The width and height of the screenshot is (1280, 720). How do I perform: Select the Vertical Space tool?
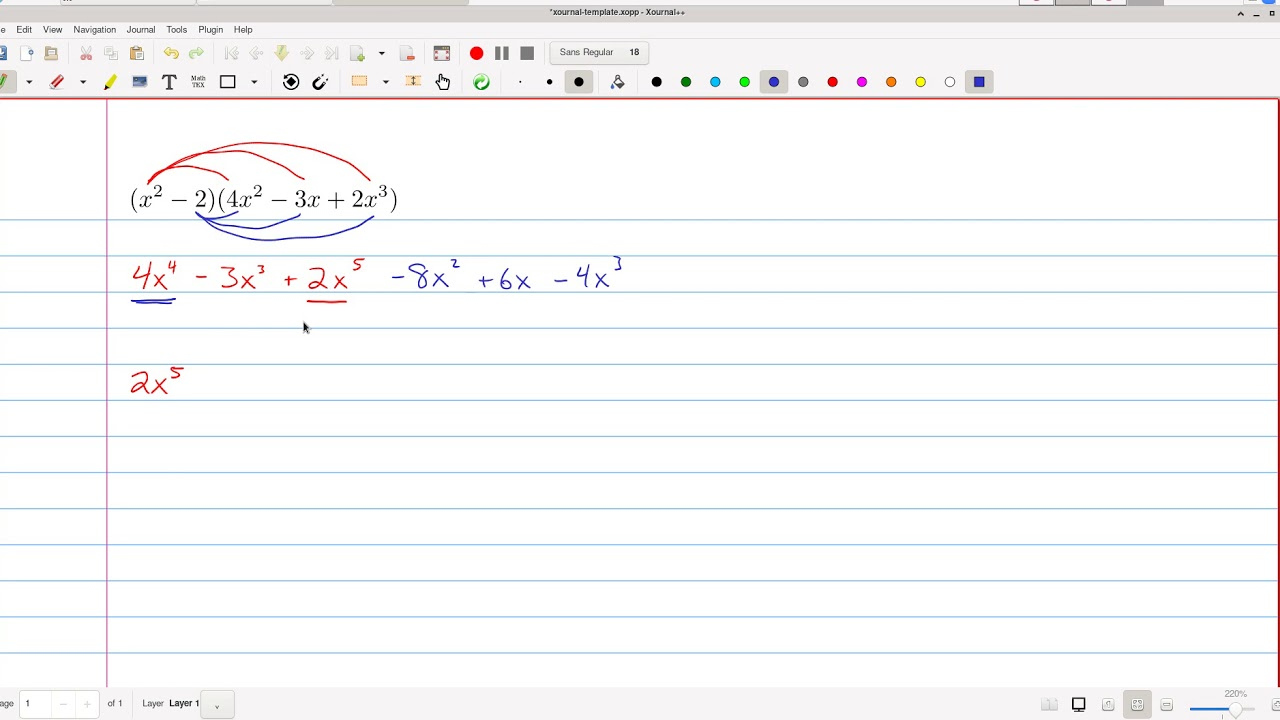(413, 82)
